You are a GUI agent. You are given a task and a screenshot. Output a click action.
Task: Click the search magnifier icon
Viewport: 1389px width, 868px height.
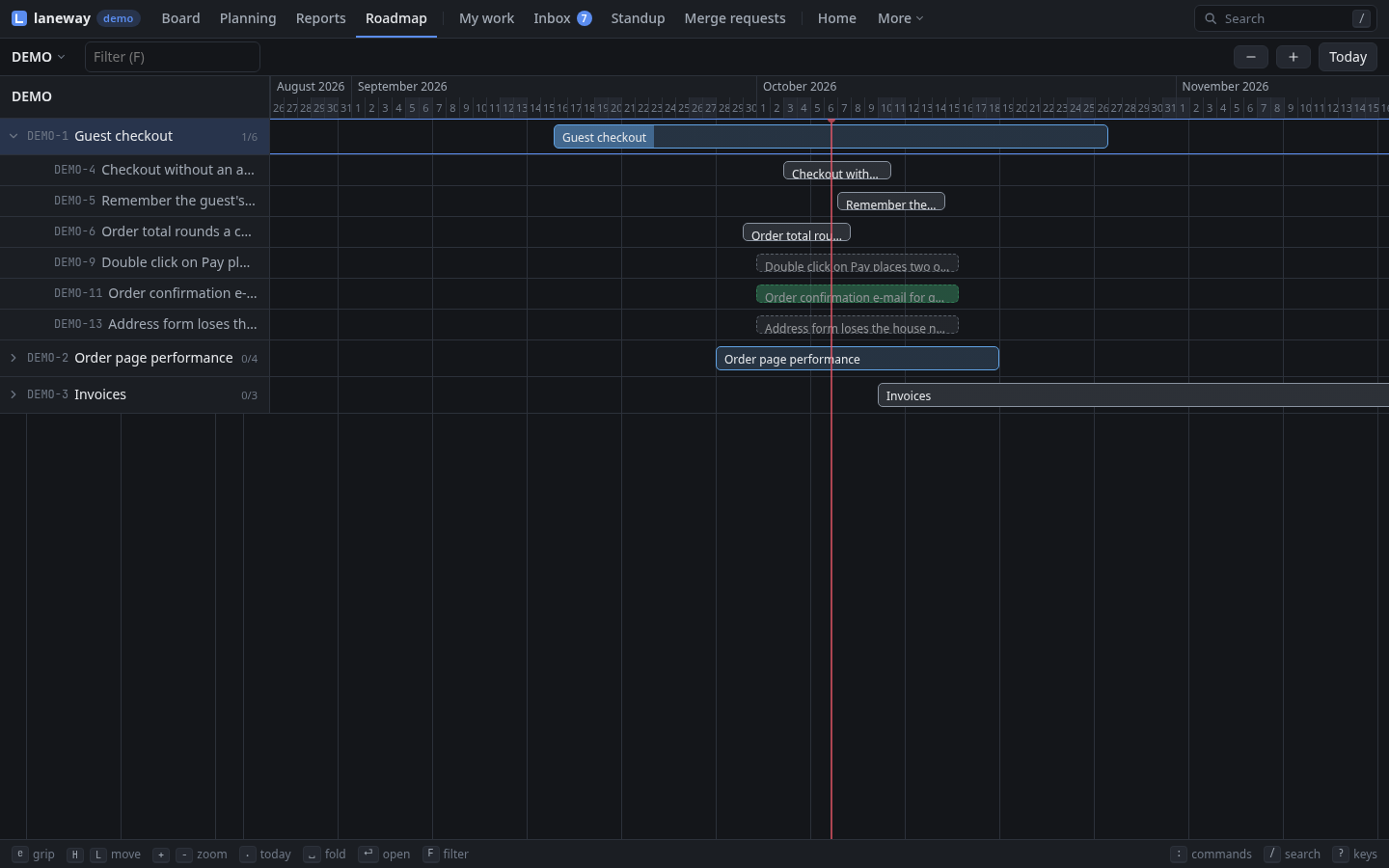click(1211, 18)
